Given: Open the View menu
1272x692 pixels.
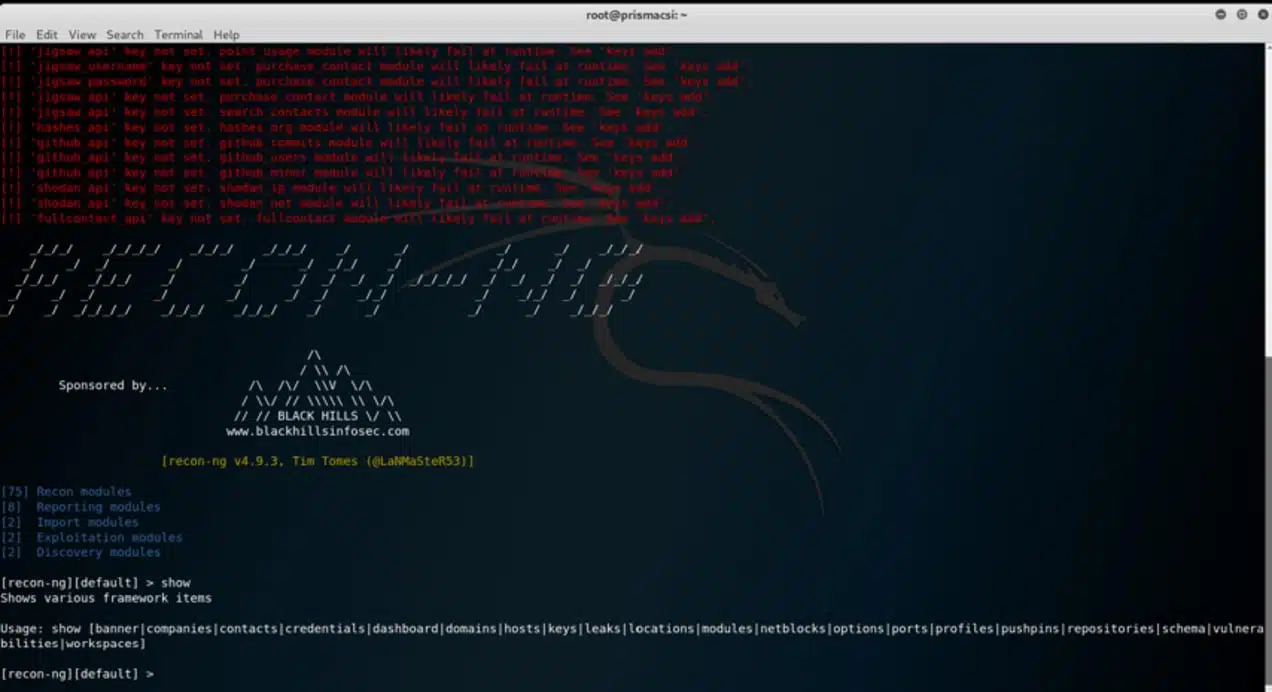Looking at the screenshot, I should tap(81, 34).
